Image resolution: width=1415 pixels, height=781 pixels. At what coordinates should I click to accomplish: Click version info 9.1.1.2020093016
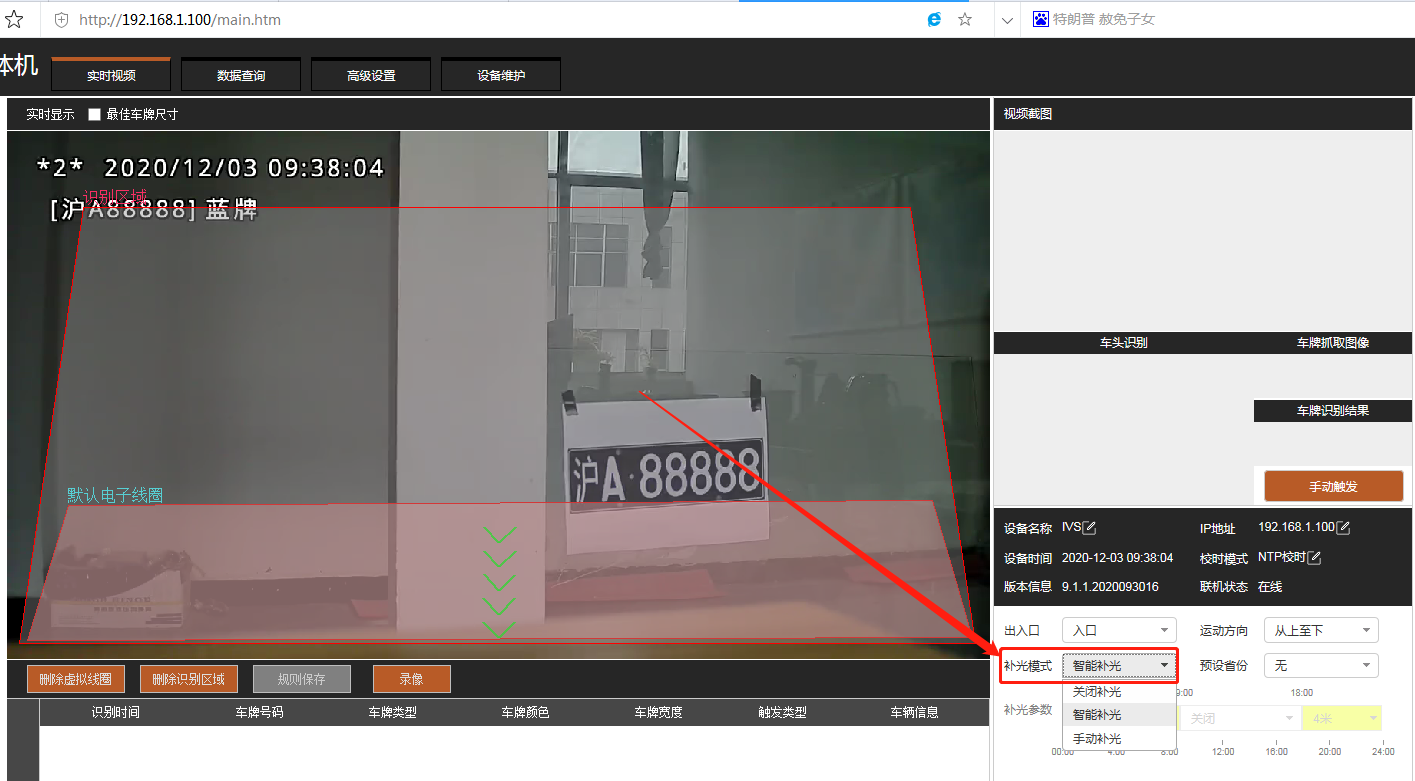(x=1110, y=587)
